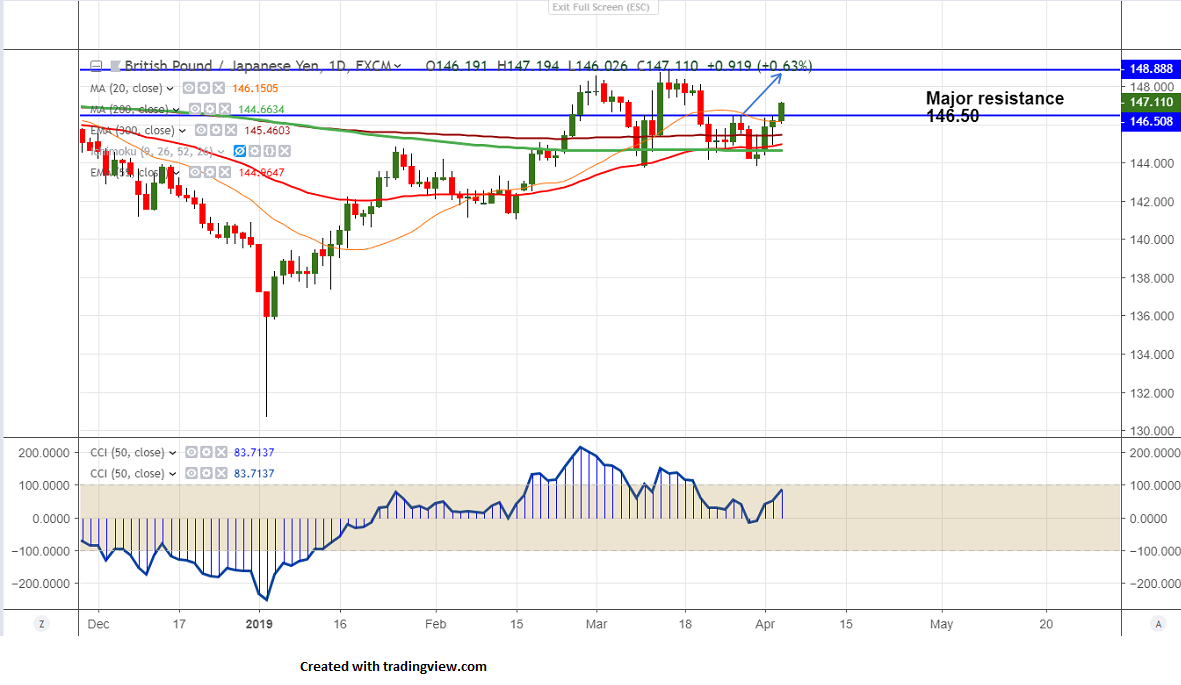Remove the EMA (55, close) indicator
Image resolution: width=1181 pixels, height=685 pixels.
(224, 173)
